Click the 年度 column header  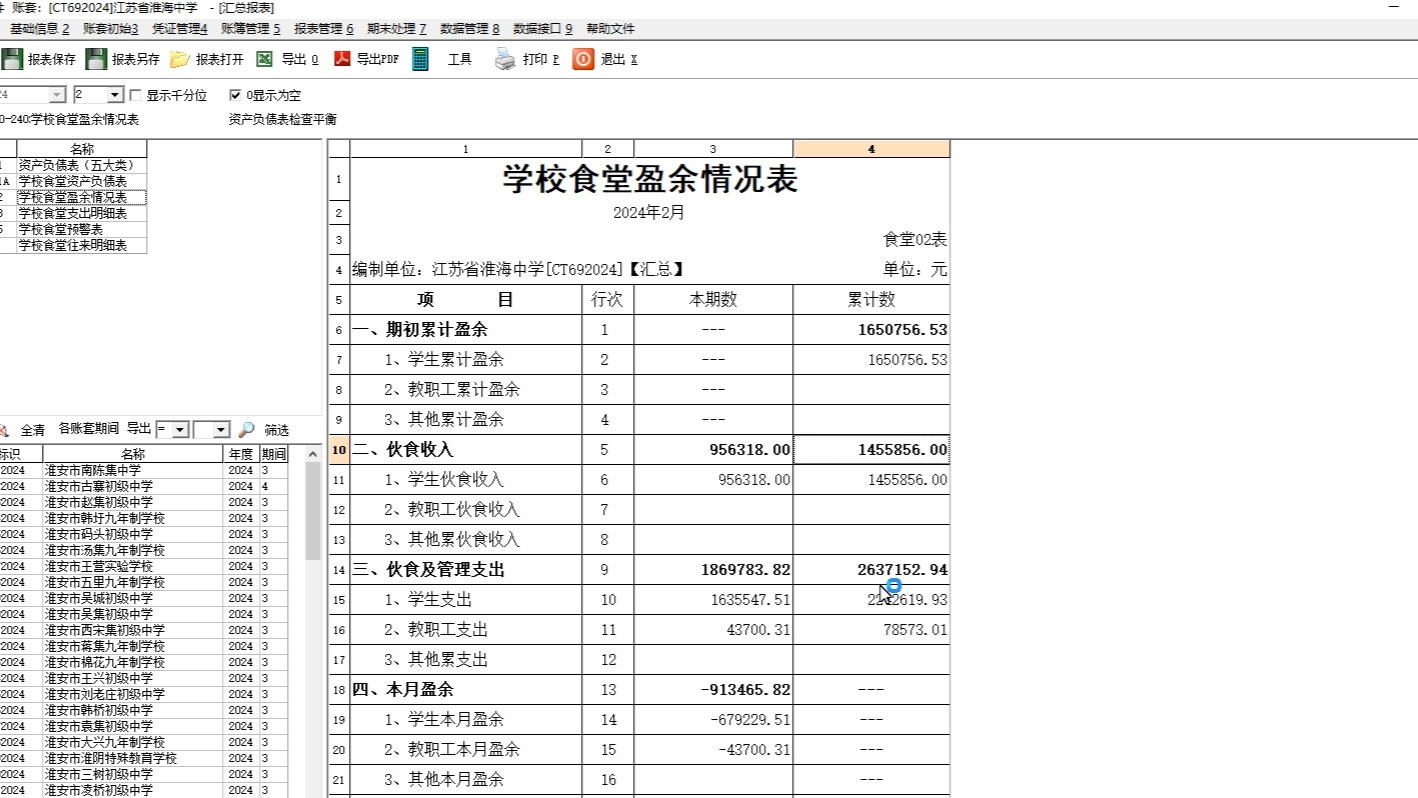[241, 454]
